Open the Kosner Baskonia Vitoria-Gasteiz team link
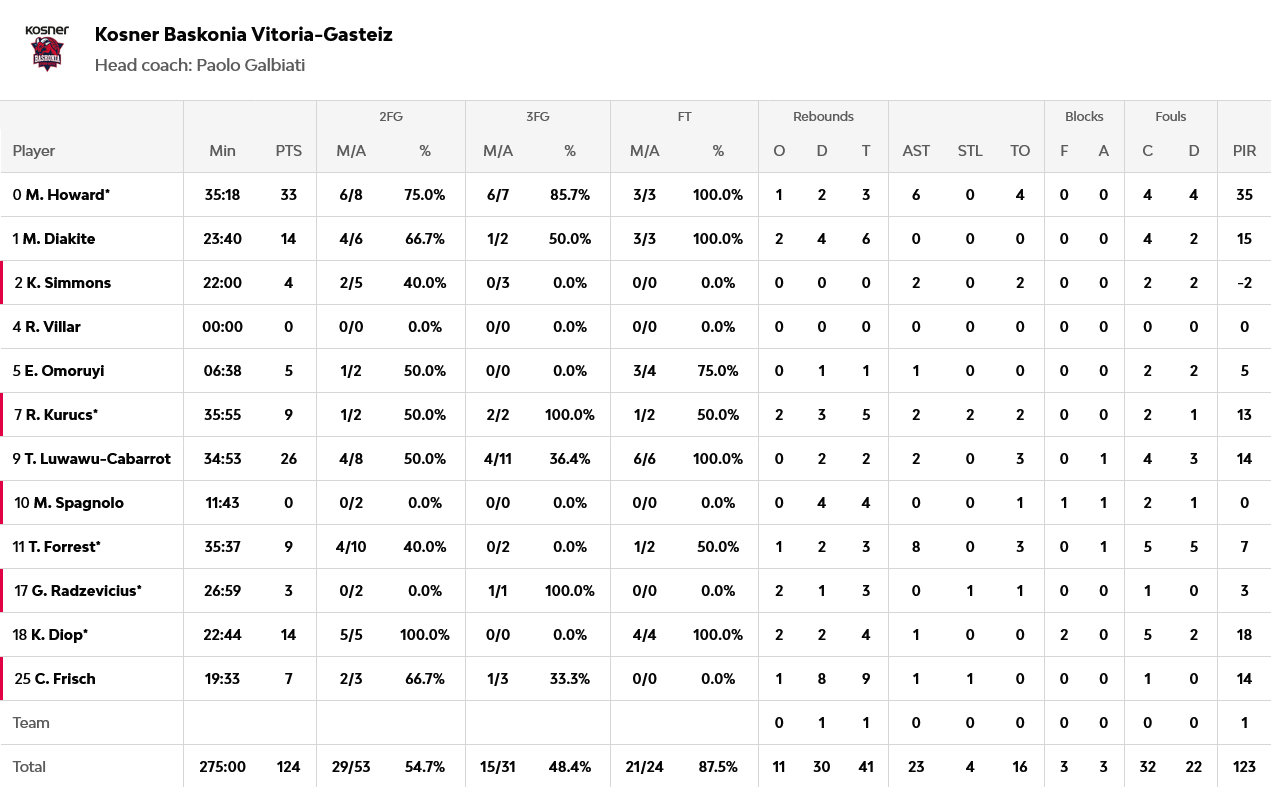This screenshot has height=787, width=1271. [243, 35]
